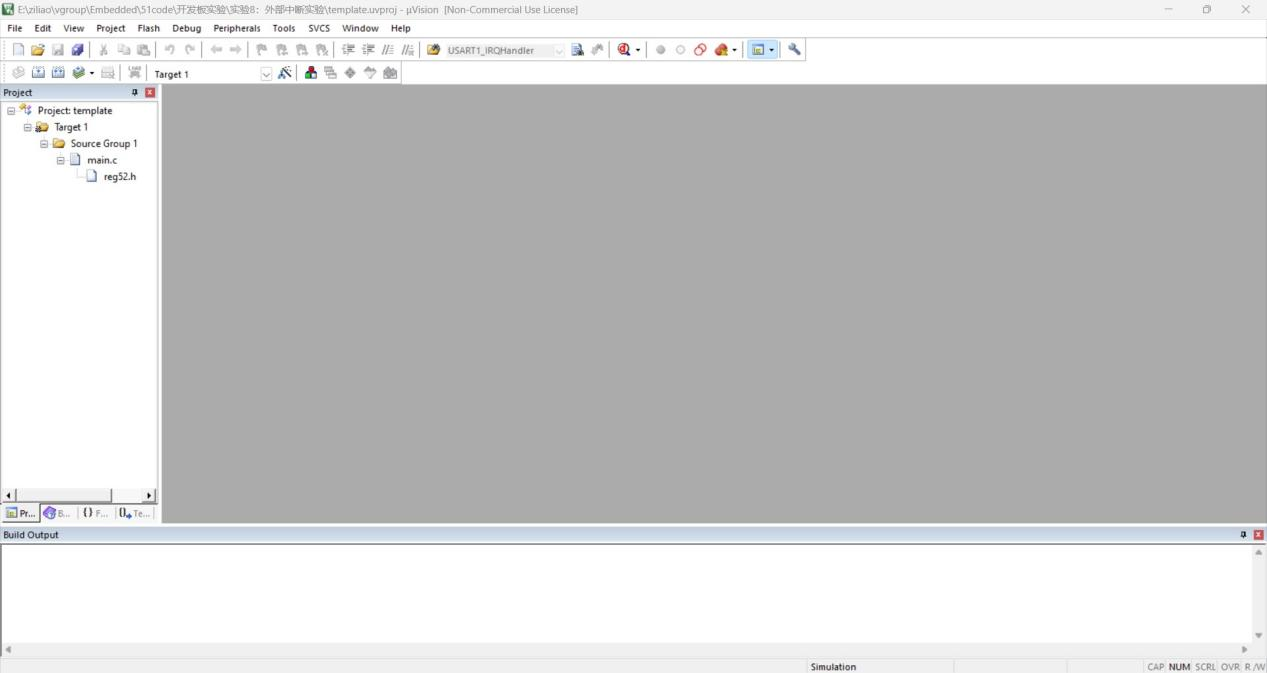Click the Build target icon
Screen dimensions: 1267x673
coord(38,73)
